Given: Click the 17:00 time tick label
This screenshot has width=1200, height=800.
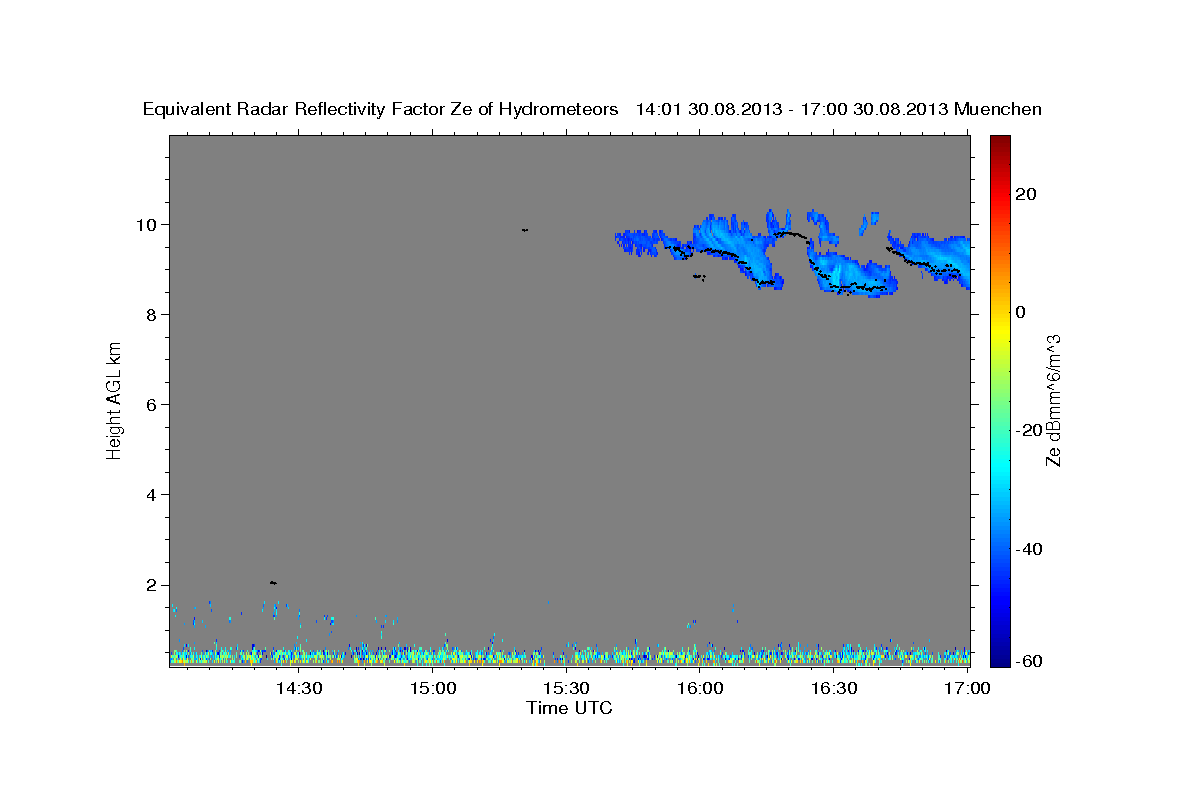Looking at the screenshot, I should click(967, 689).
